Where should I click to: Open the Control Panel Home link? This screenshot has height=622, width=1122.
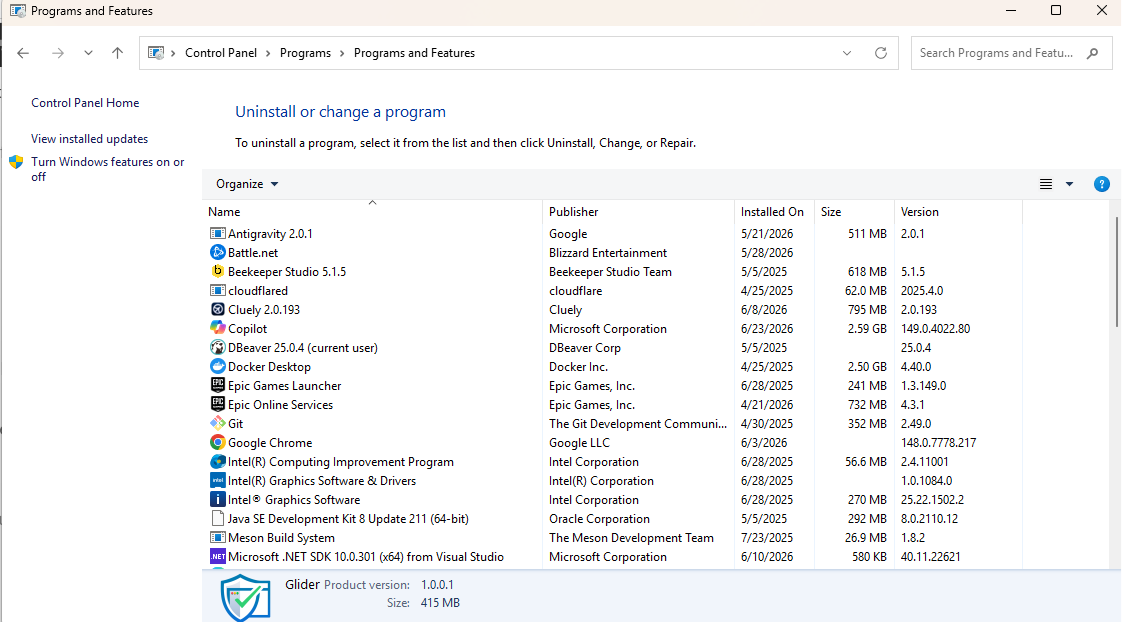(85, 103)
